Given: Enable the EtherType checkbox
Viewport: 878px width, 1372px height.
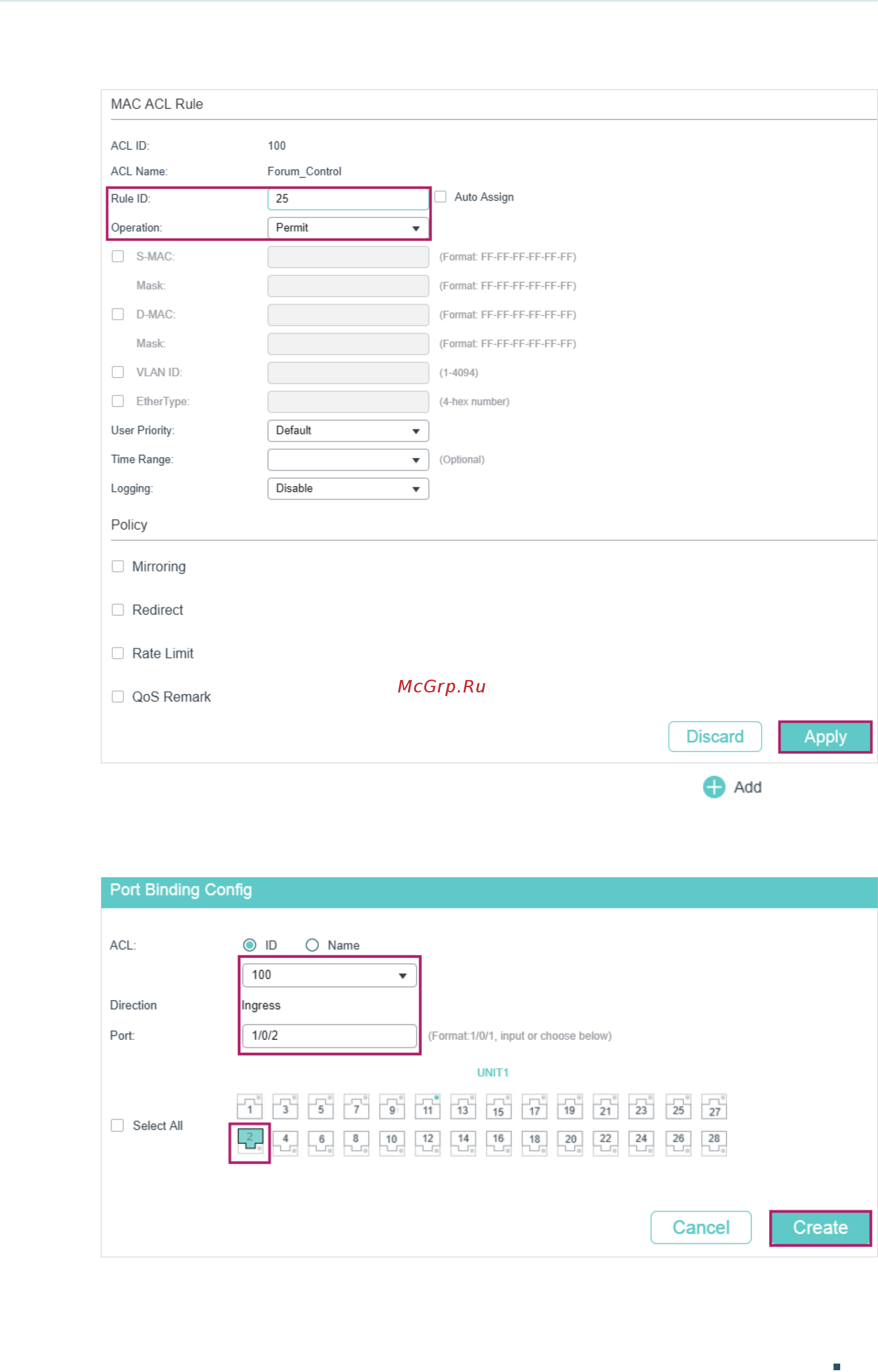Looking at the screenshot, I should click(x=118, y=401).
